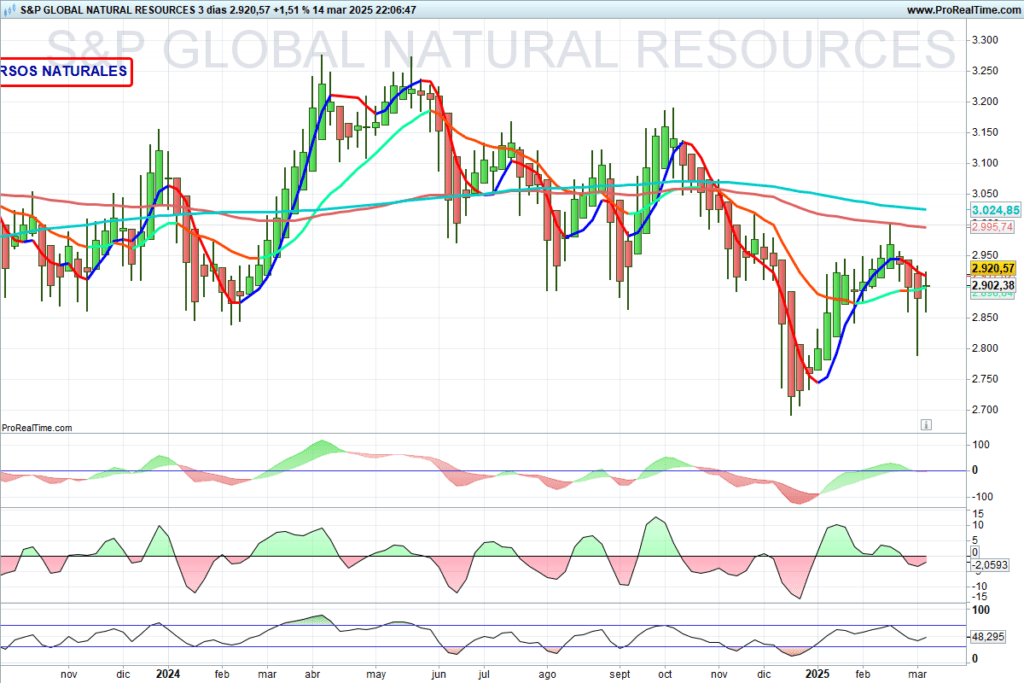Click the 2.800 price axis label
1024x683 pixels.
[x=985, y=348]
